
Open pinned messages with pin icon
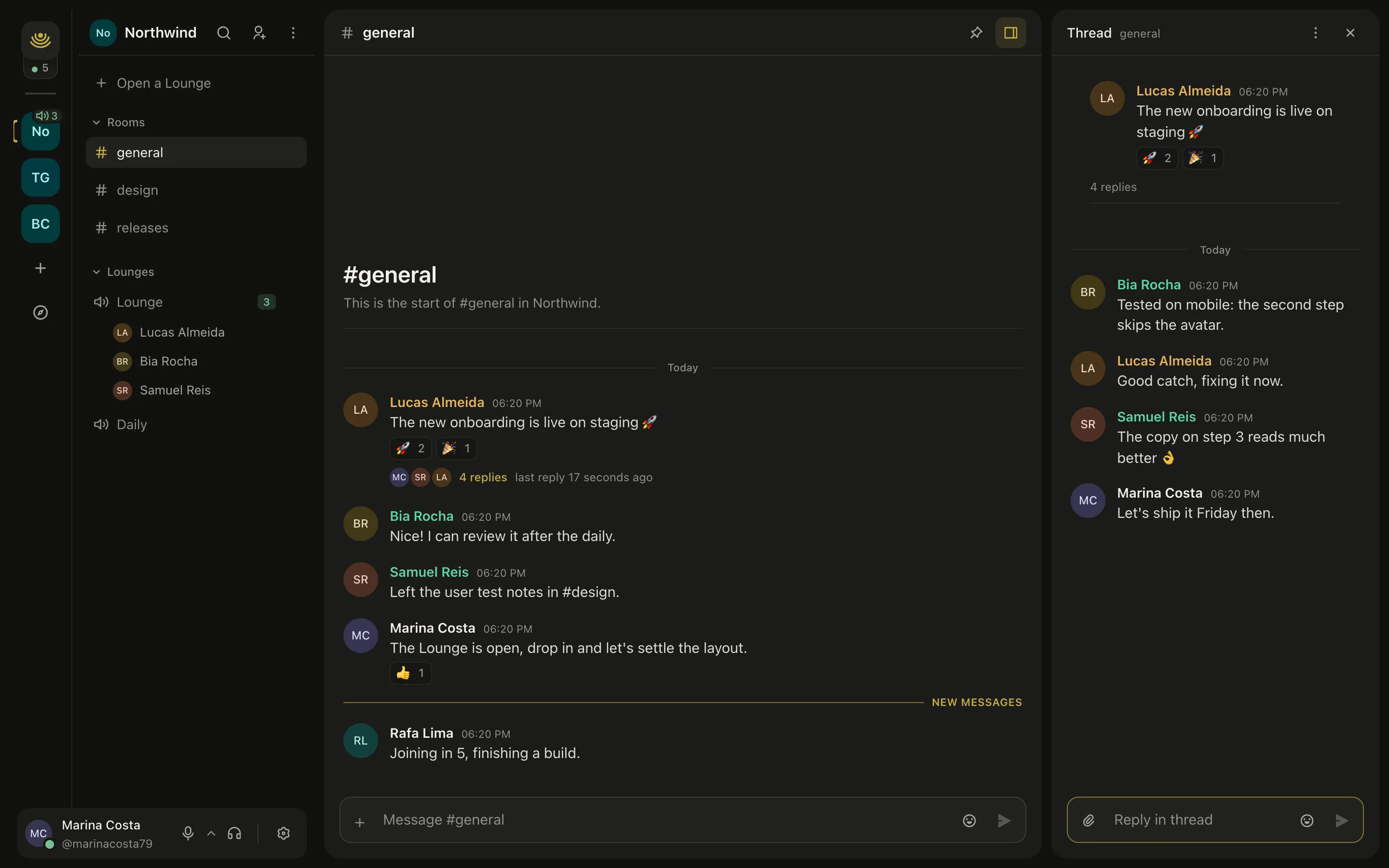pos(976,33)
